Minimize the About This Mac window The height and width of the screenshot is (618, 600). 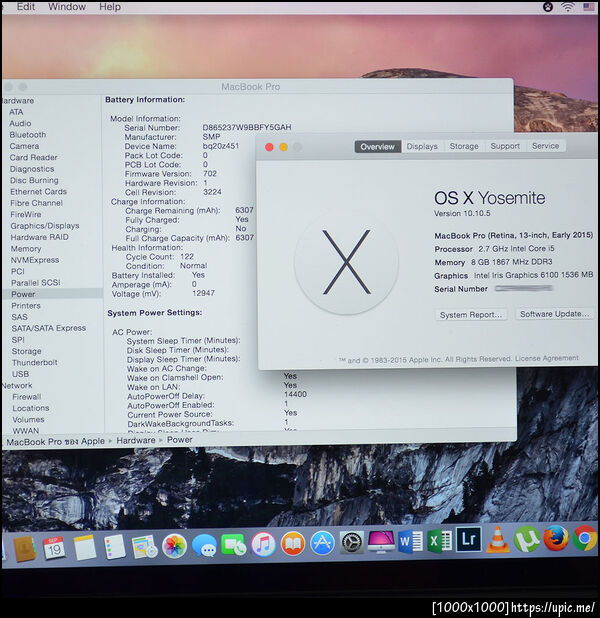[x=283, y=147]
